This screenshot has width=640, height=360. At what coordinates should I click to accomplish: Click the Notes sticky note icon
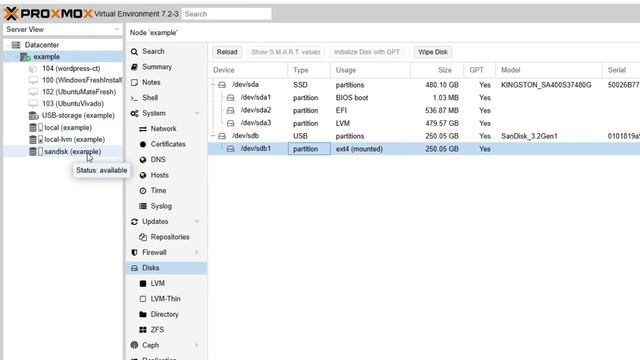click(x=134, y=82)
